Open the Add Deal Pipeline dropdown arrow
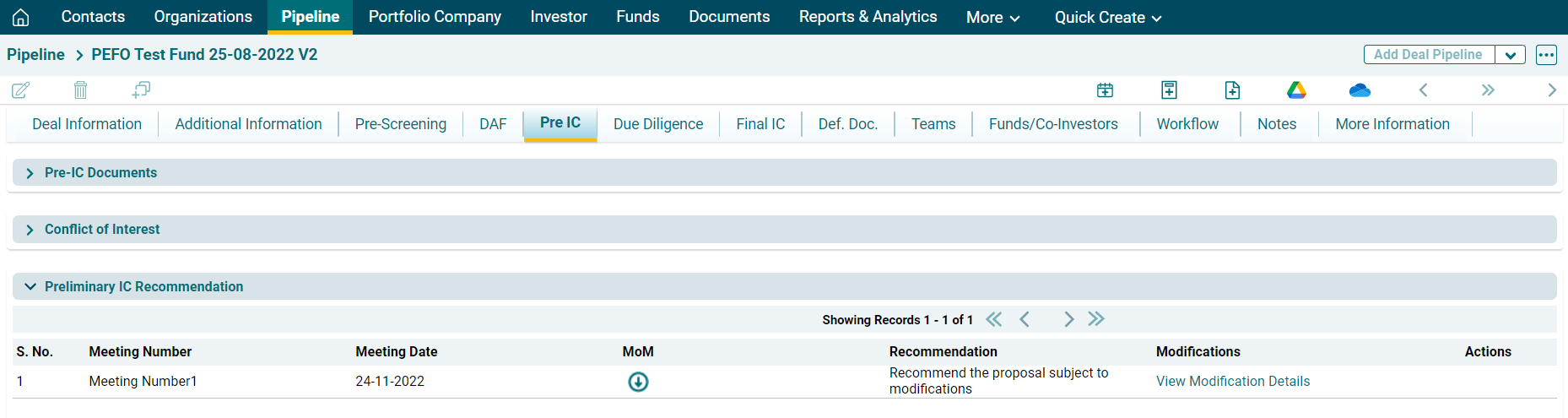The width and height of the screenshot is (1568, 418). (x=1510, y=55)
